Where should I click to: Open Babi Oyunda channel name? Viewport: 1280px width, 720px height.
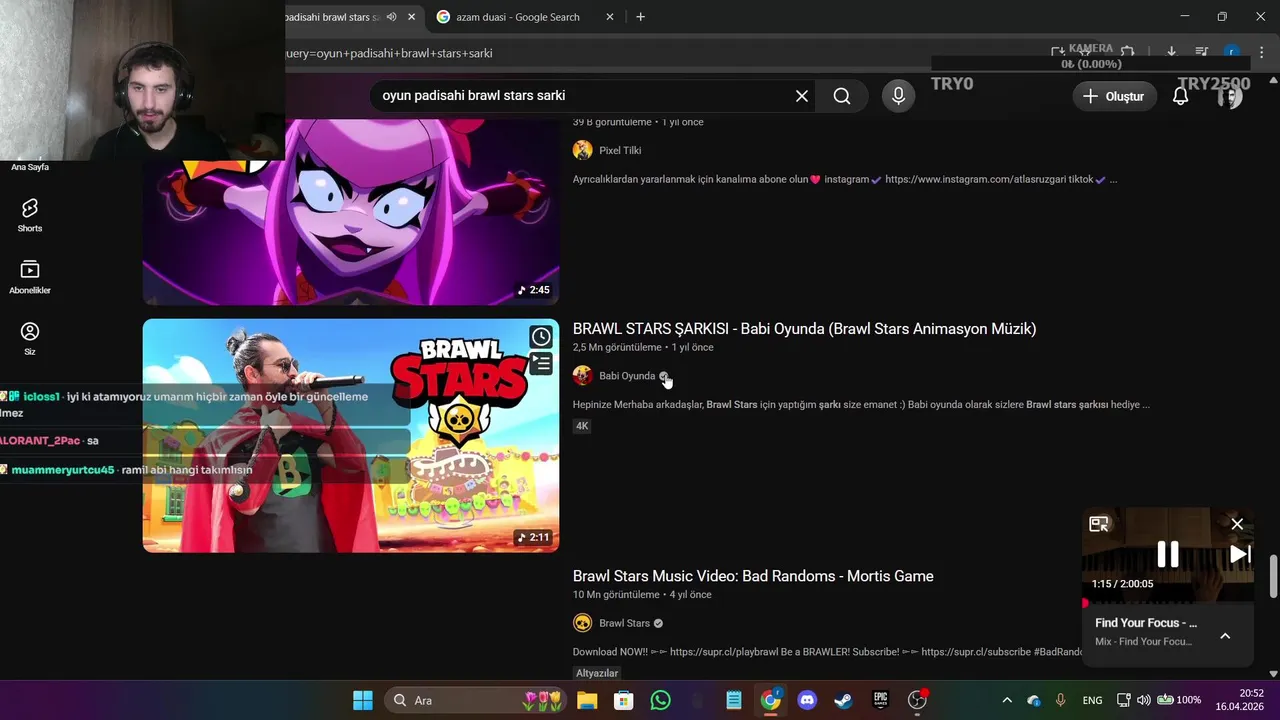tap(627, 376)
